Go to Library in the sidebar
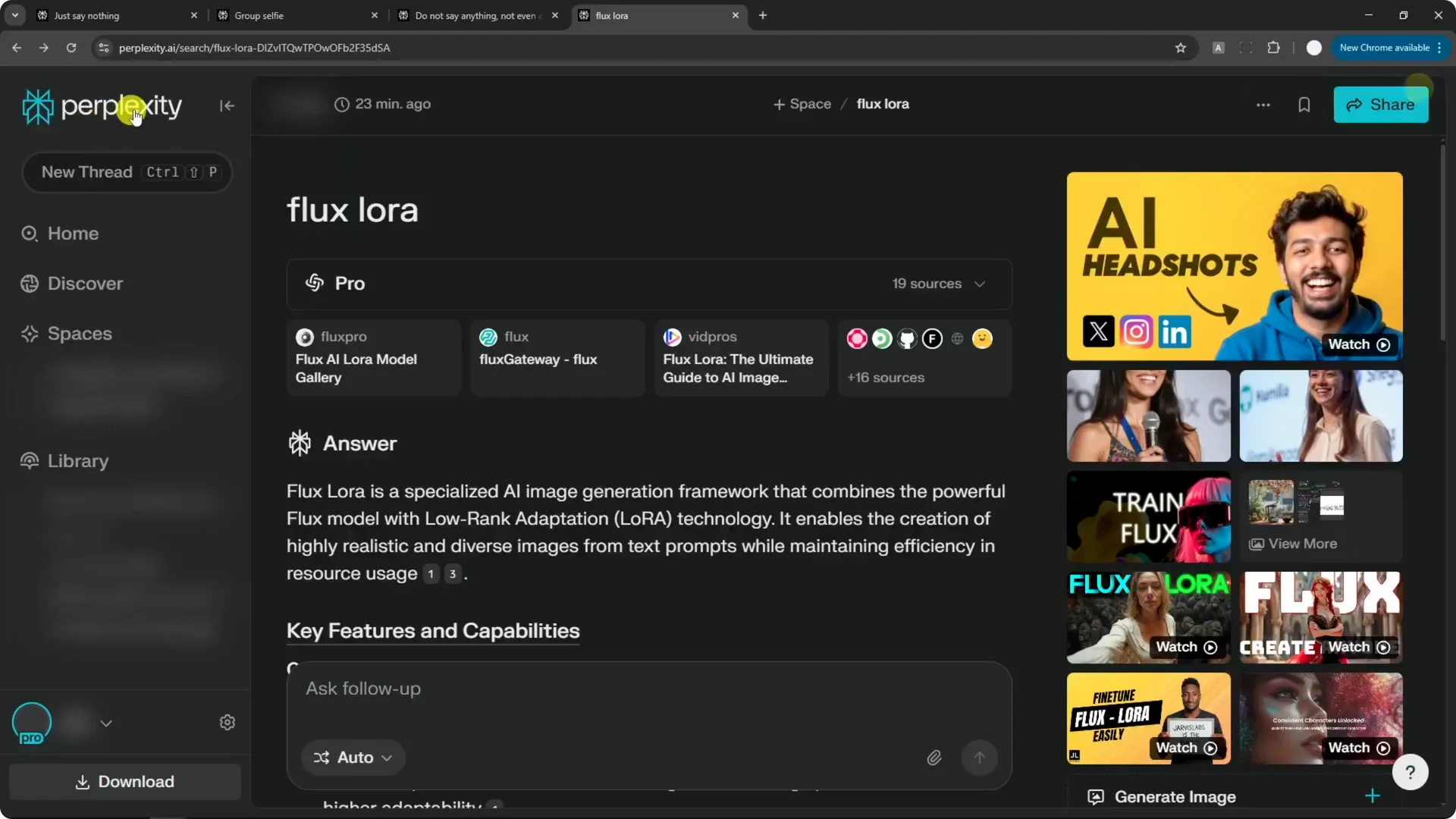This screenshot has height=819, width=1456. [x=77, y=461]
